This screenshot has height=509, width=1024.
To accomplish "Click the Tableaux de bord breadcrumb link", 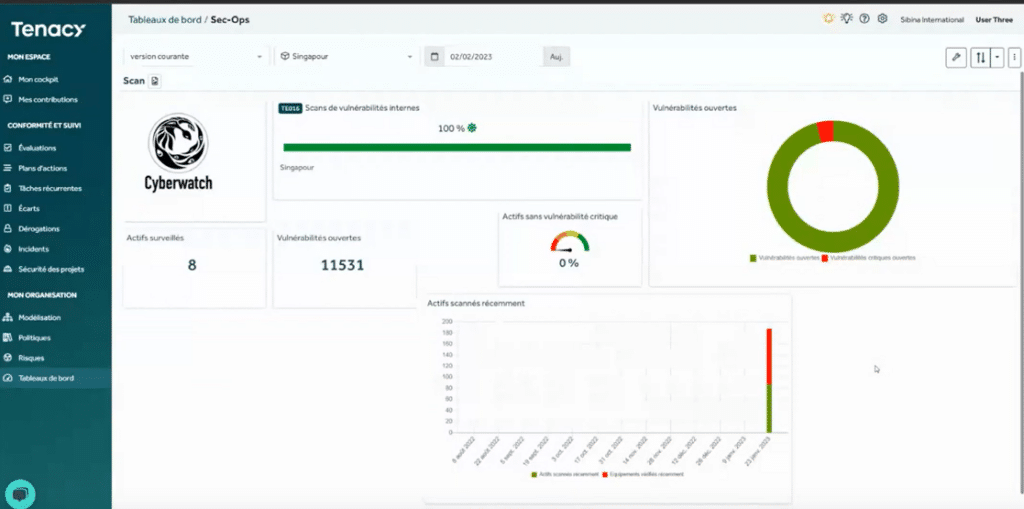I will pyautogui.click(x=164, y=20).
